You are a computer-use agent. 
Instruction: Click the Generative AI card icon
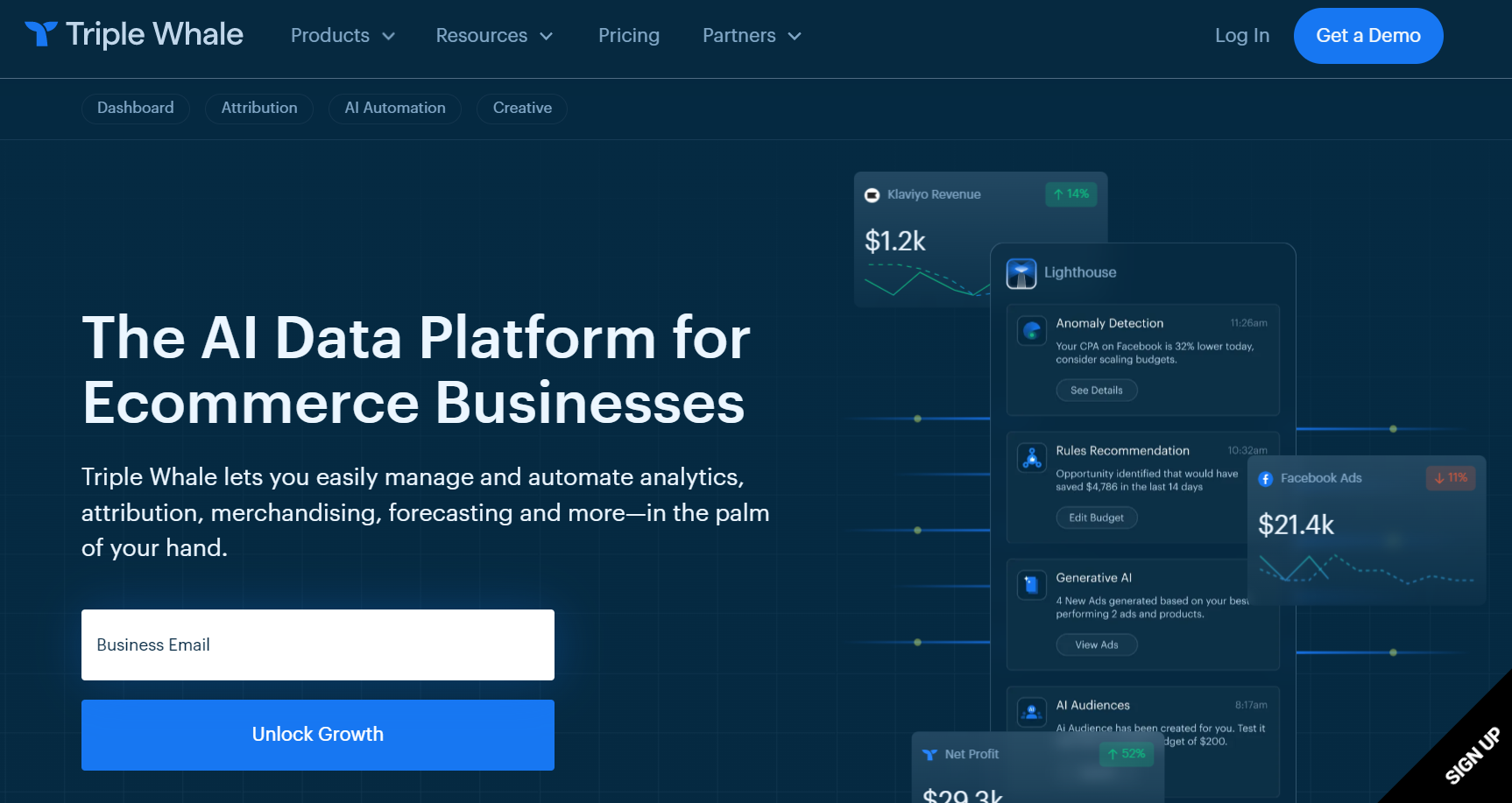[1032, 585]
